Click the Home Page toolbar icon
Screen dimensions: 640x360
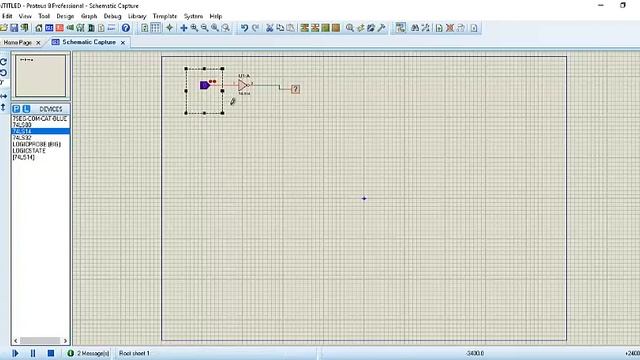pyautogui.click(x=39, y=28)
